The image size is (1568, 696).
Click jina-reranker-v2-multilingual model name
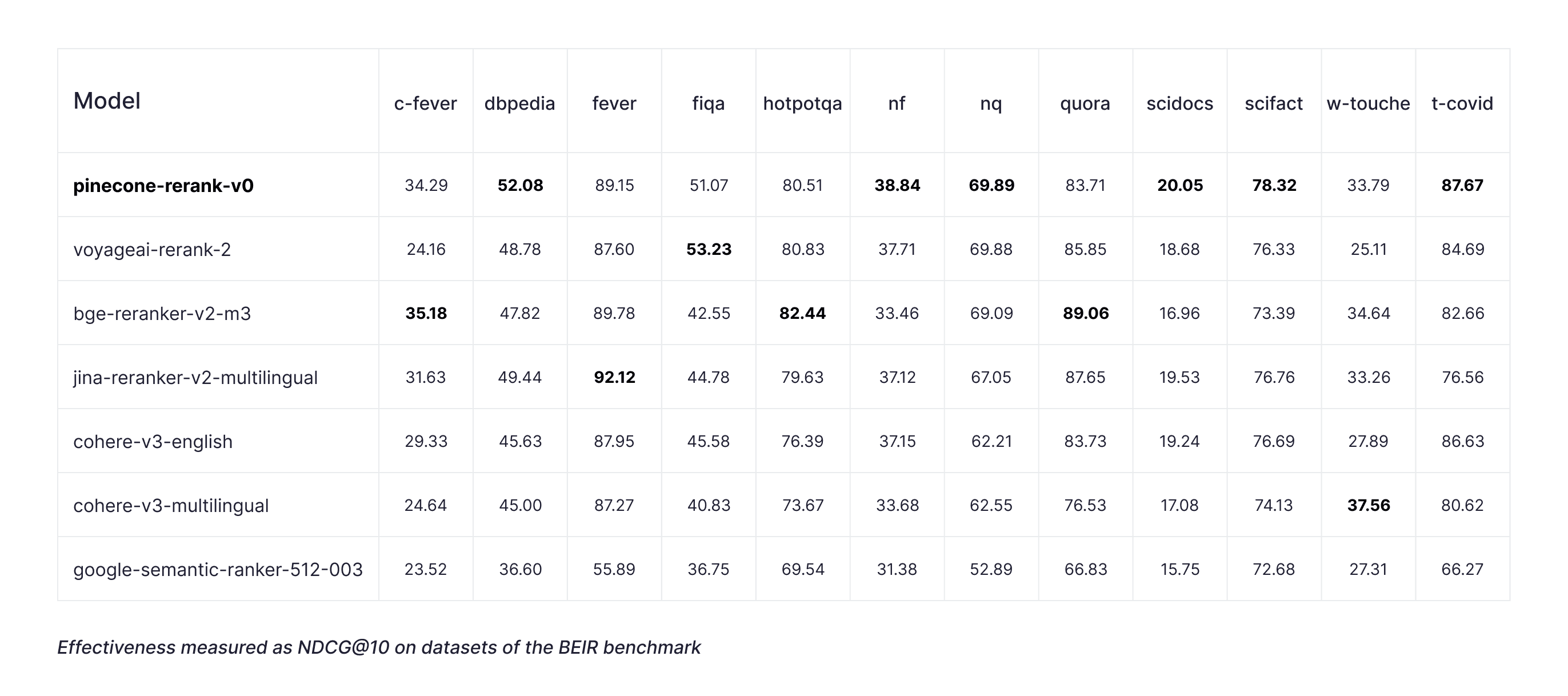point(195,378)
